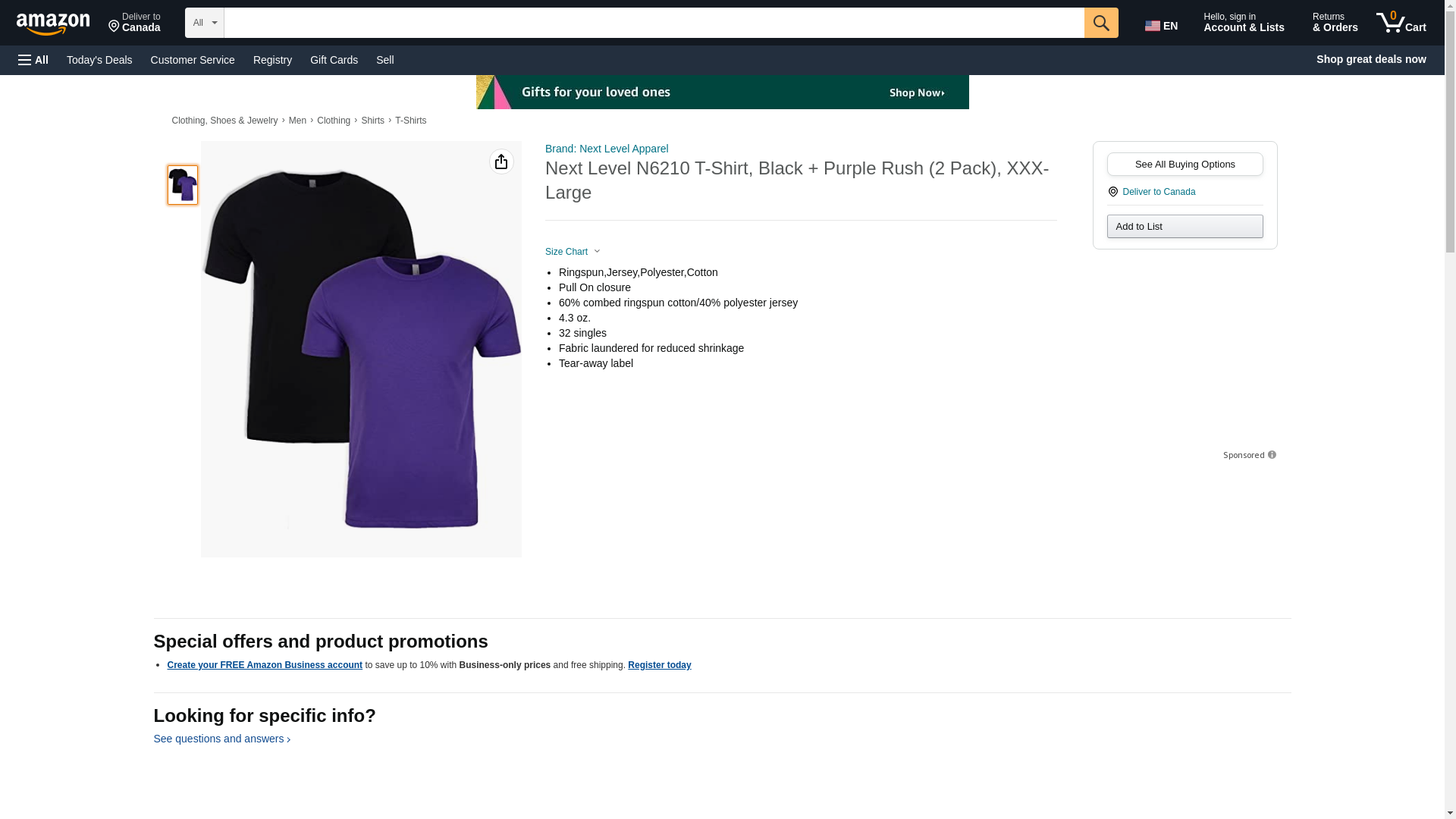Click See All Buying Options button

1185,165
